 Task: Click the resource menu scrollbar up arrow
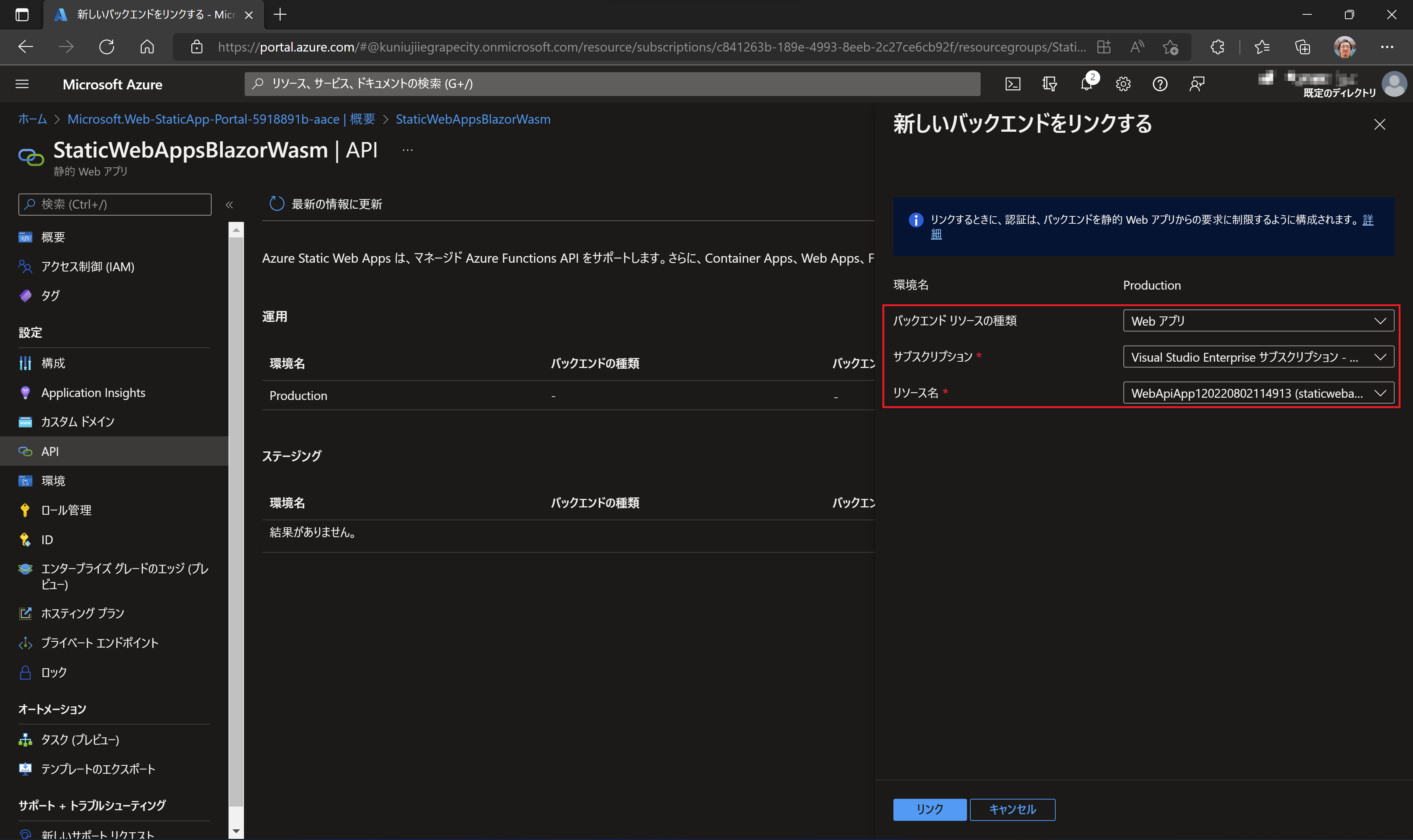pos(236,230)
